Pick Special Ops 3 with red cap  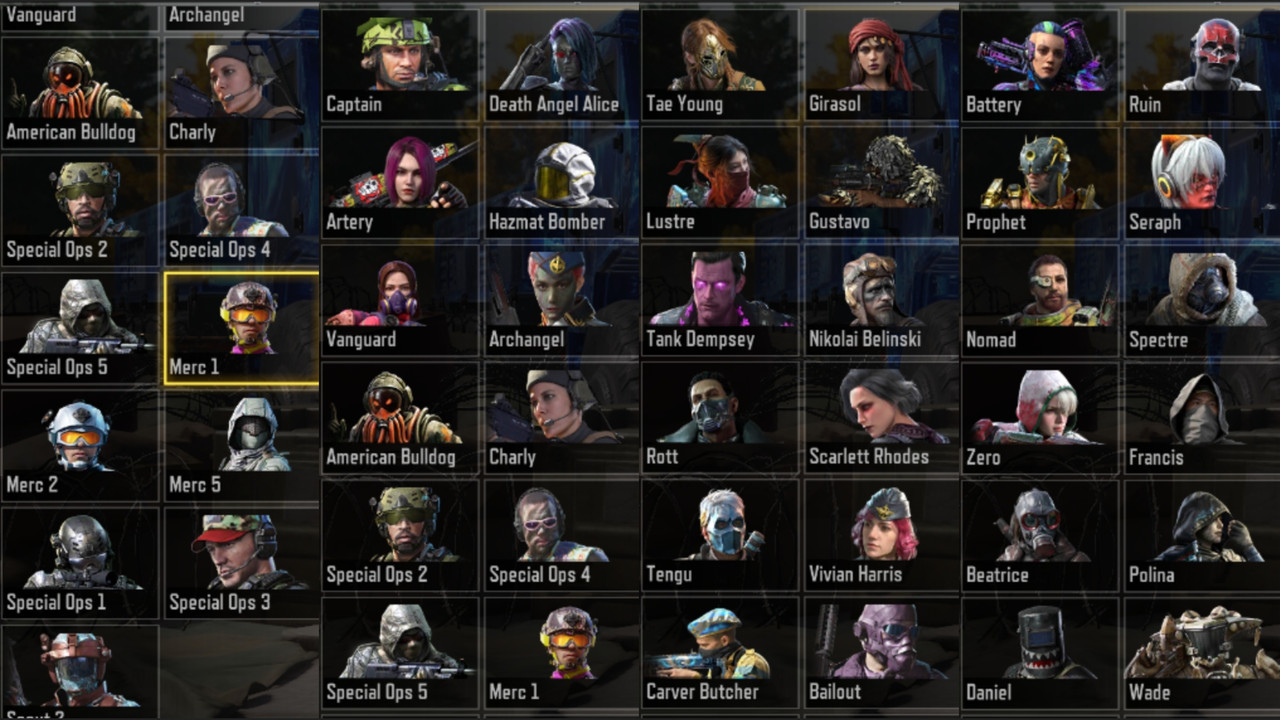[242, 563]
